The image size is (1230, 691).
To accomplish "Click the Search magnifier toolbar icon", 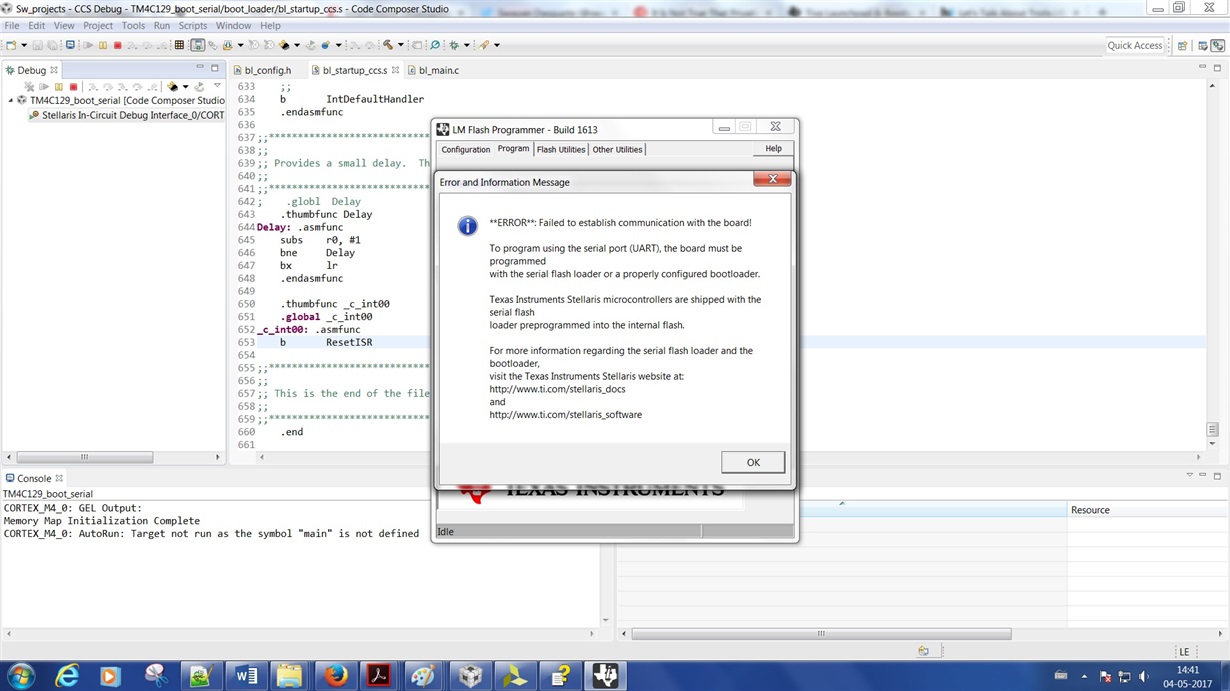I will [x=434, y=45].
